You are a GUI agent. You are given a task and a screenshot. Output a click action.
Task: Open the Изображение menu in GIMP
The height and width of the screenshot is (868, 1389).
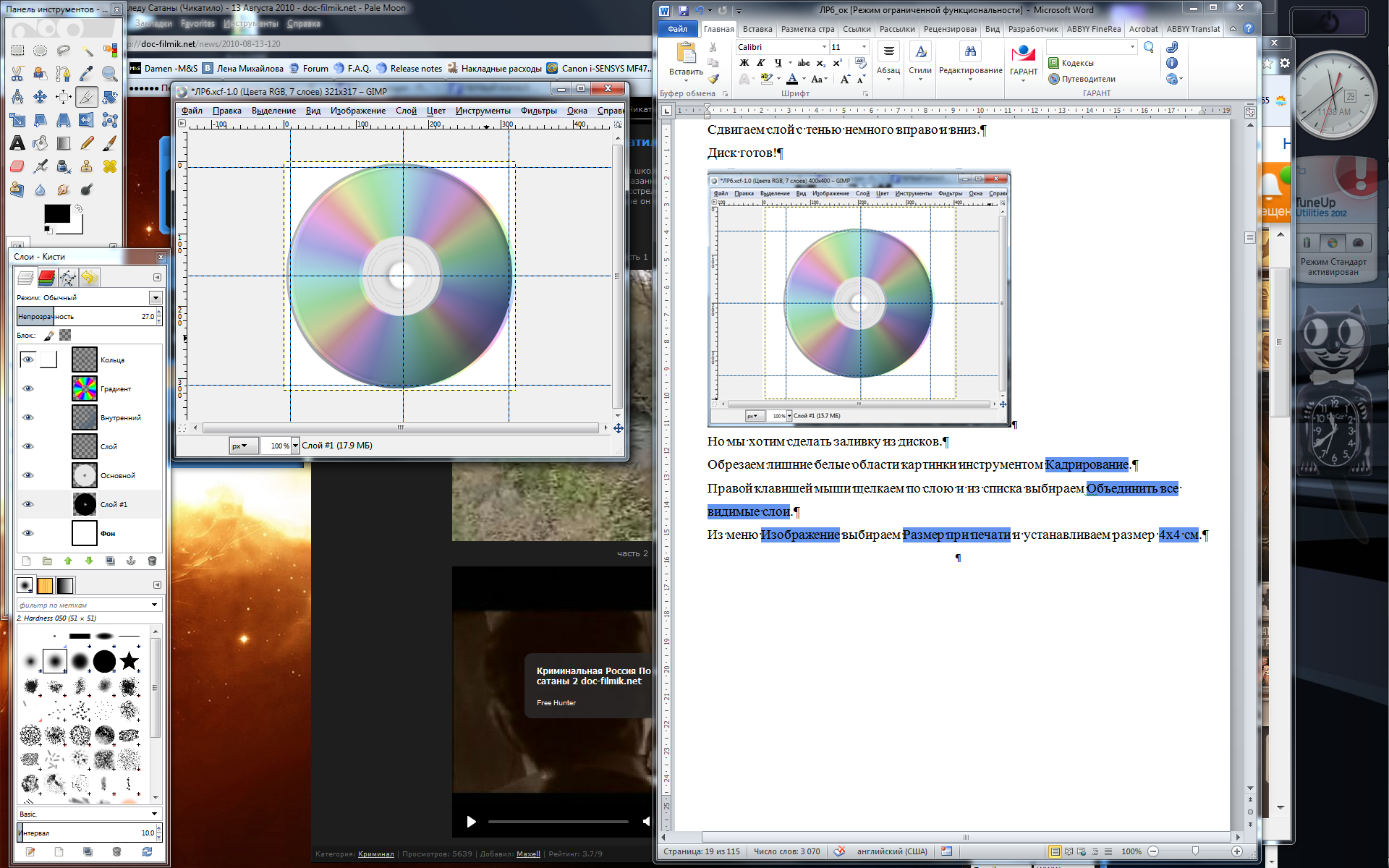click(x=358, y=111)
